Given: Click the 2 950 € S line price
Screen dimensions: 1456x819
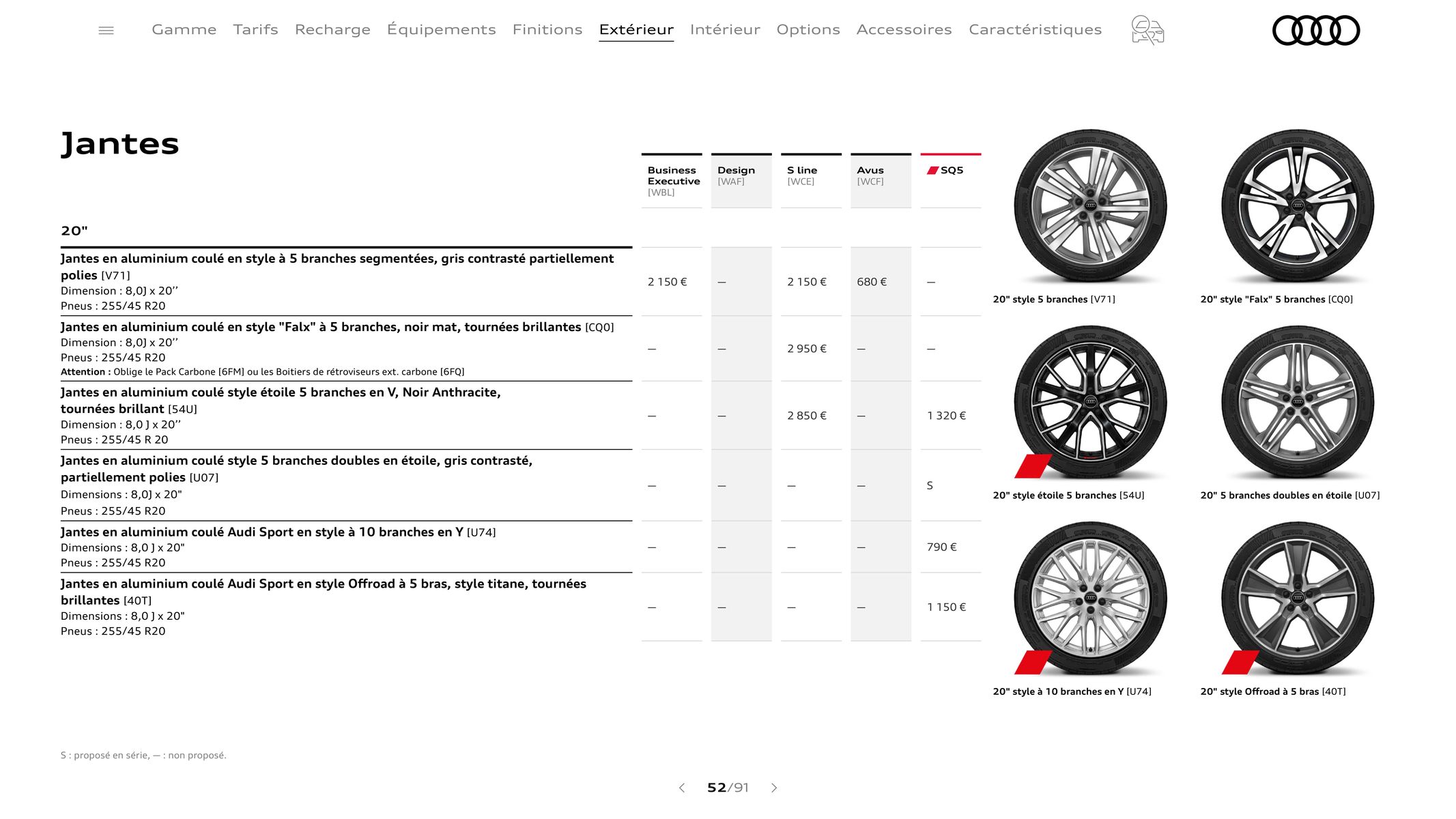Looking at the screenshot, I should coord(807,349).
